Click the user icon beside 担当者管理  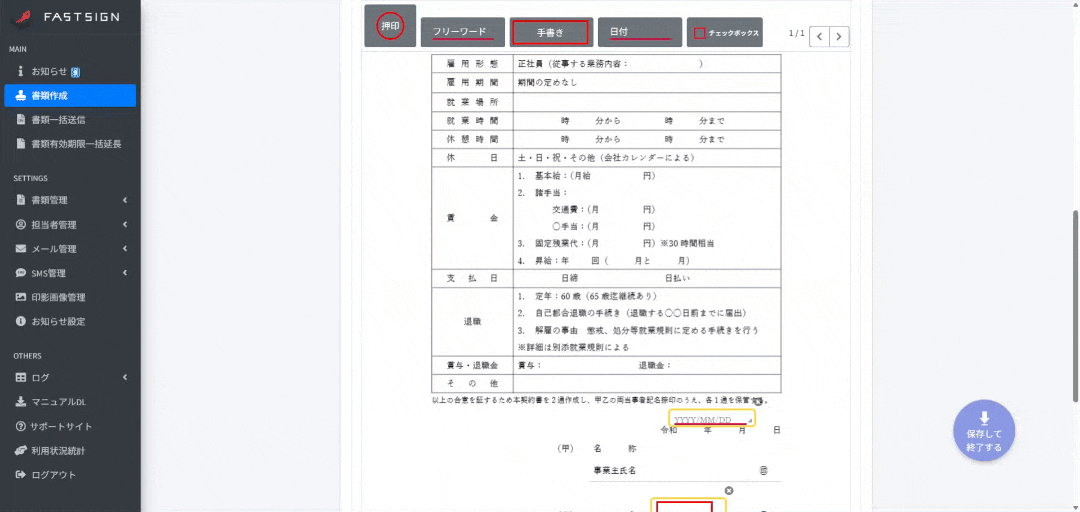point(21,225)
